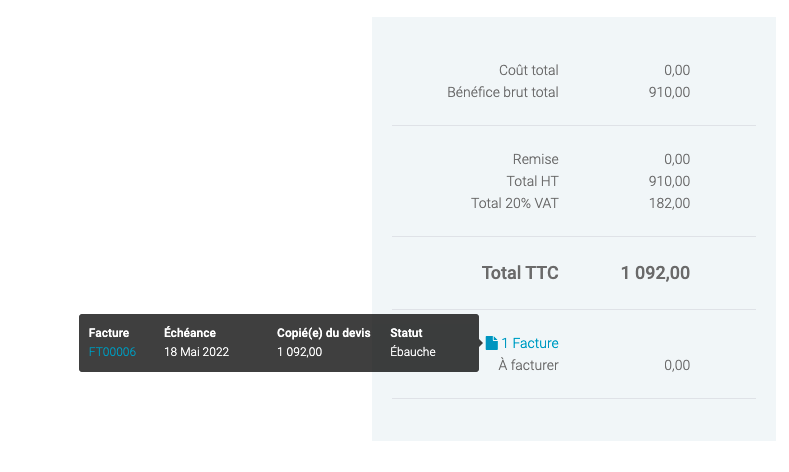Select the 182,00 VAT amount
Viewport: 789px width, 472px height.
tap(669, 203)
